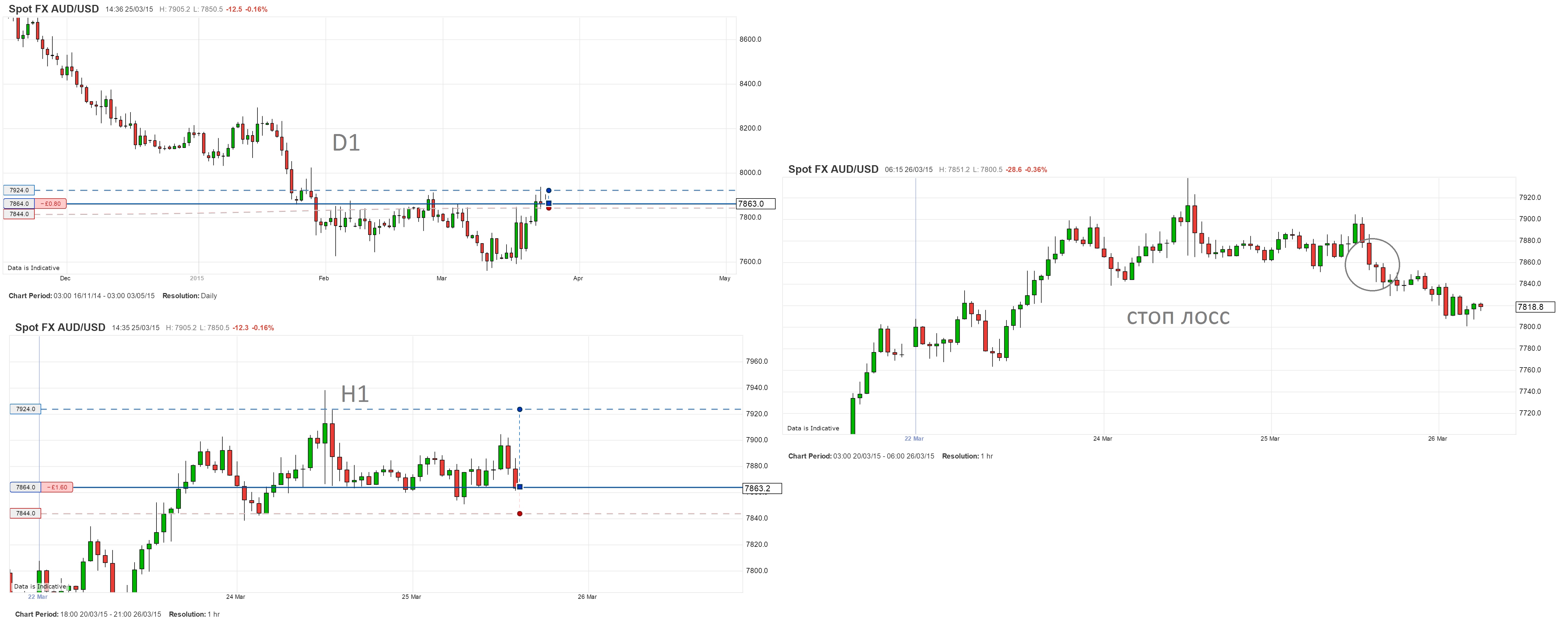
Task: Click the -£0.80 profit/loss tag
Action: click(51, 203)
